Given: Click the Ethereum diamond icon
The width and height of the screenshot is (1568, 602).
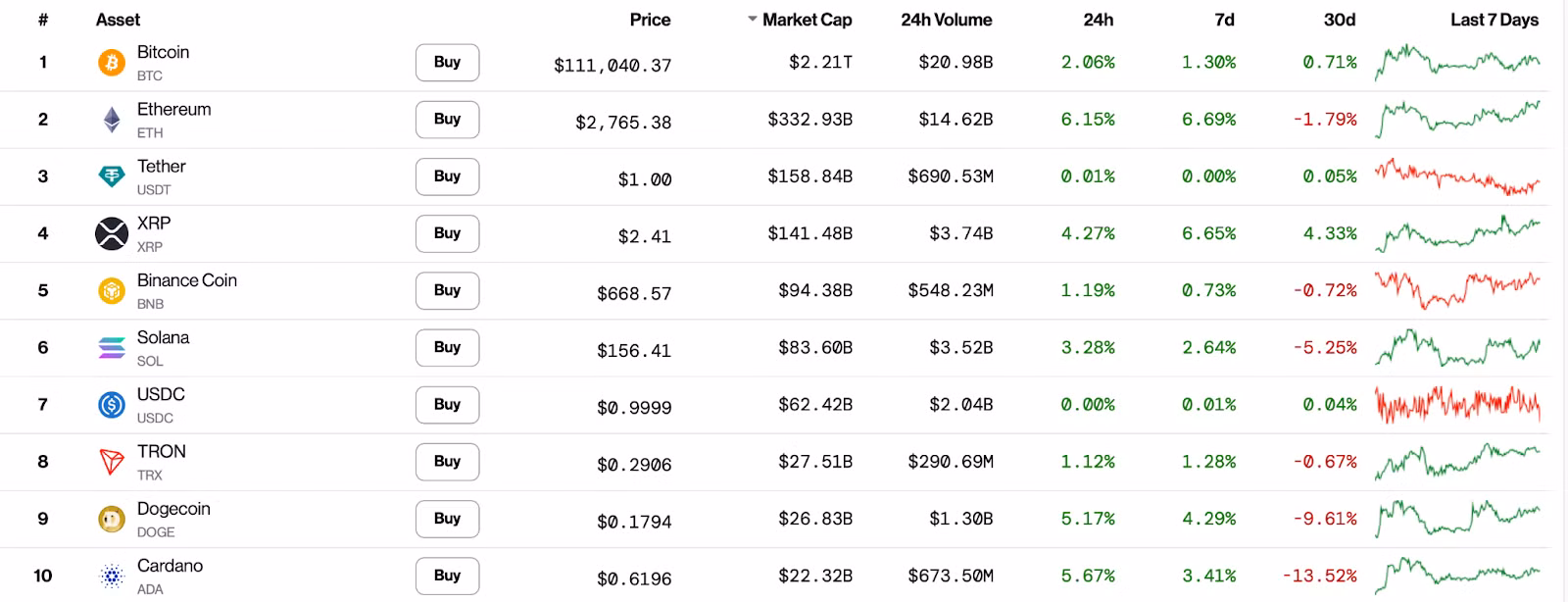Looking at the screenshot, I should coord(112,120).
